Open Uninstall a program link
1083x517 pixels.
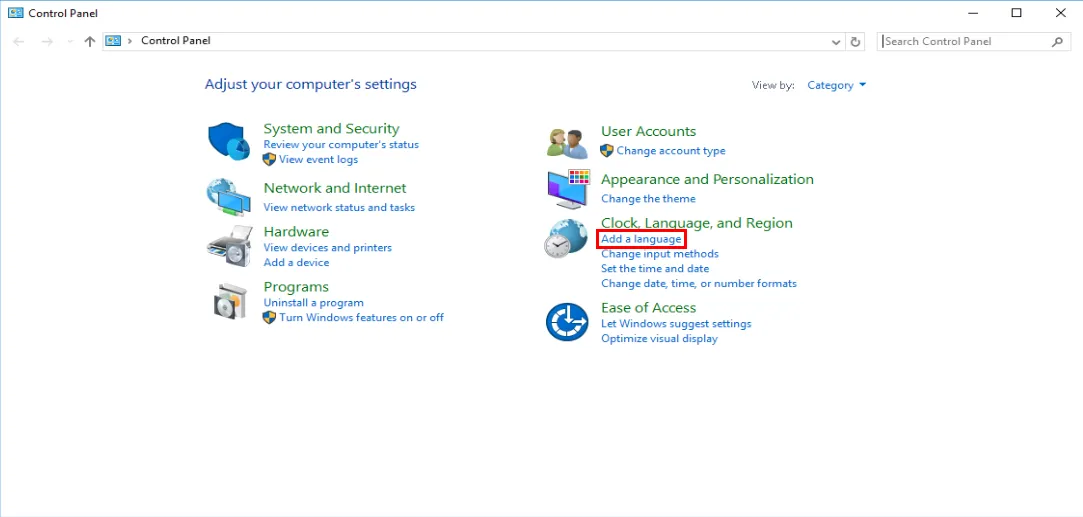pyautogui.click(x=313, y=303)
